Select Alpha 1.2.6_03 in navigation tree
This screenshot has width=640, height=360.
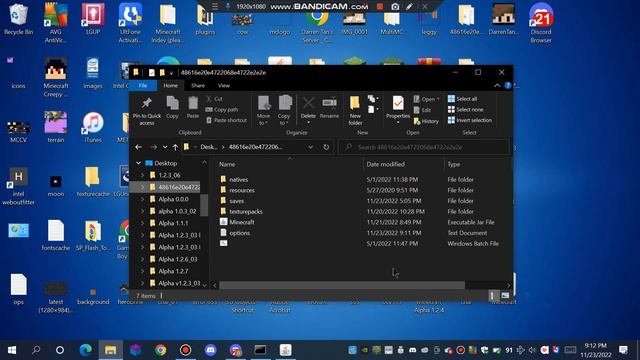(x=178, y=259)
